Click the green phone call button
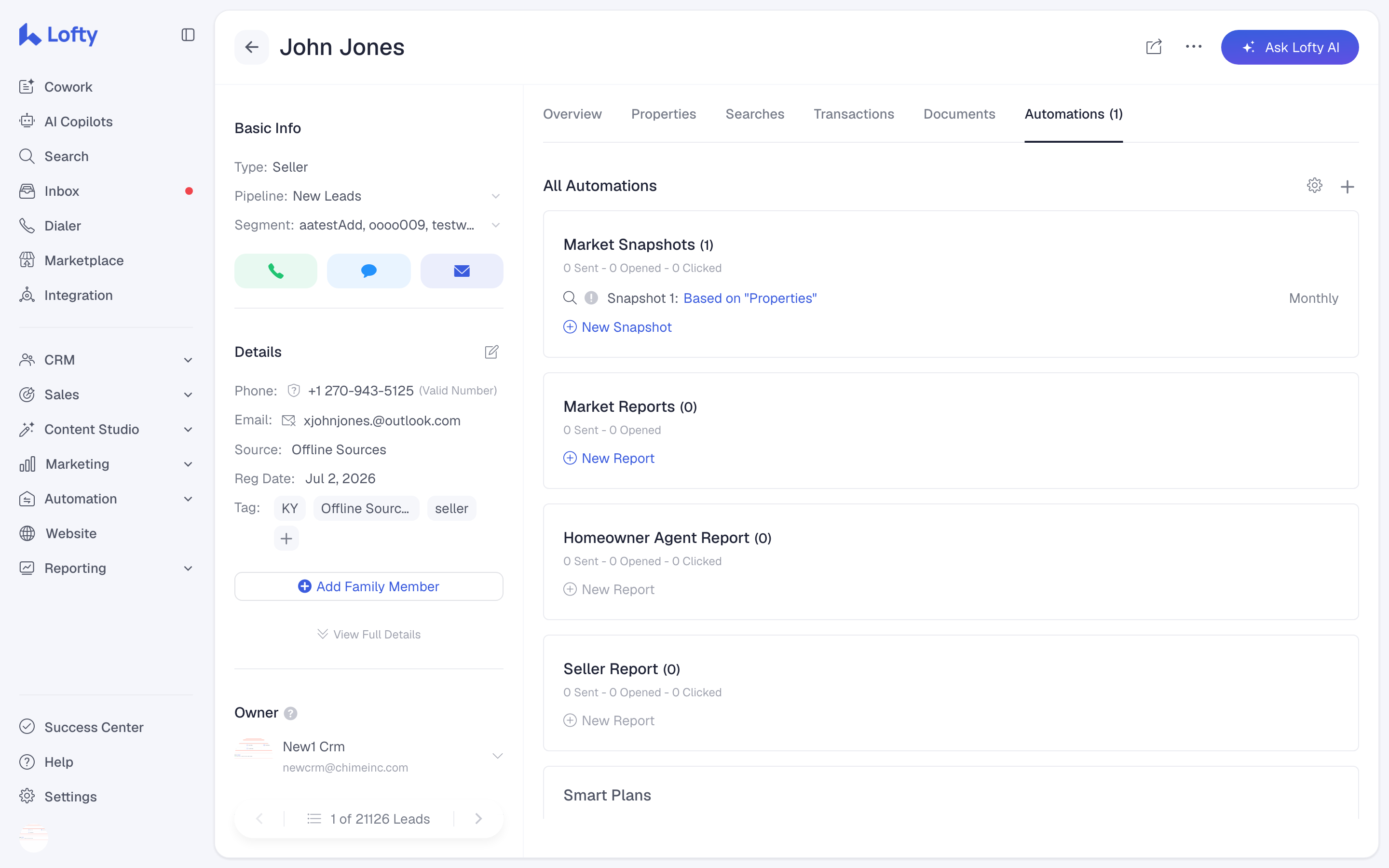 (275, 271)
